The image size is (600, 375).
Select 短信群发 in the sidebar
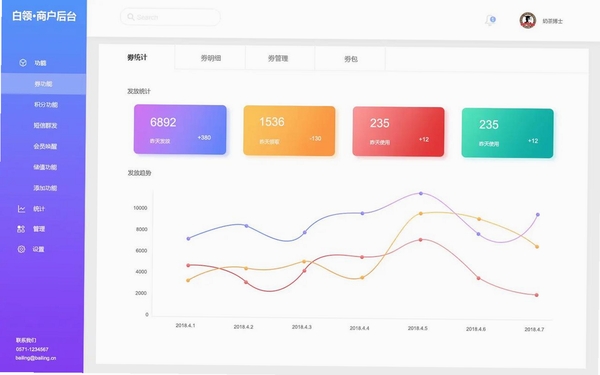click(x=45, y=126)
